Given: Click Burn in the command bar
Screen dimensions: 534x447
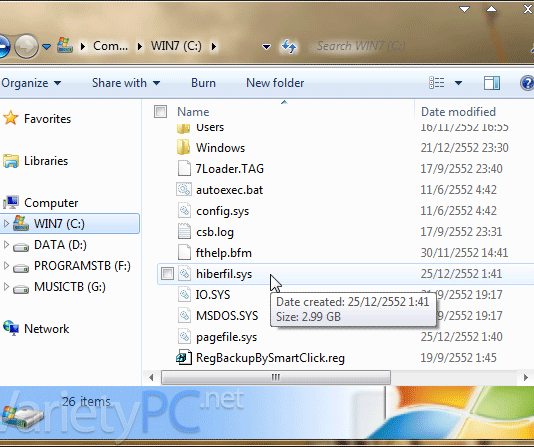Looking at the screenshot, I should [x=203, y=83].
